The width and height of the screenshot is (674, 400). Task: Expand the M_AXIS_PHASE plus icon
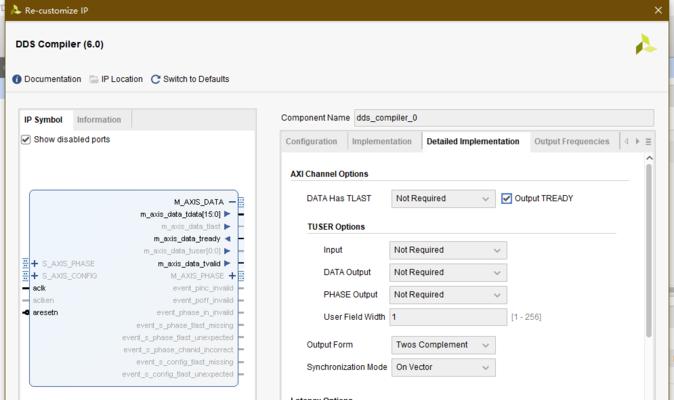(232, 275)
